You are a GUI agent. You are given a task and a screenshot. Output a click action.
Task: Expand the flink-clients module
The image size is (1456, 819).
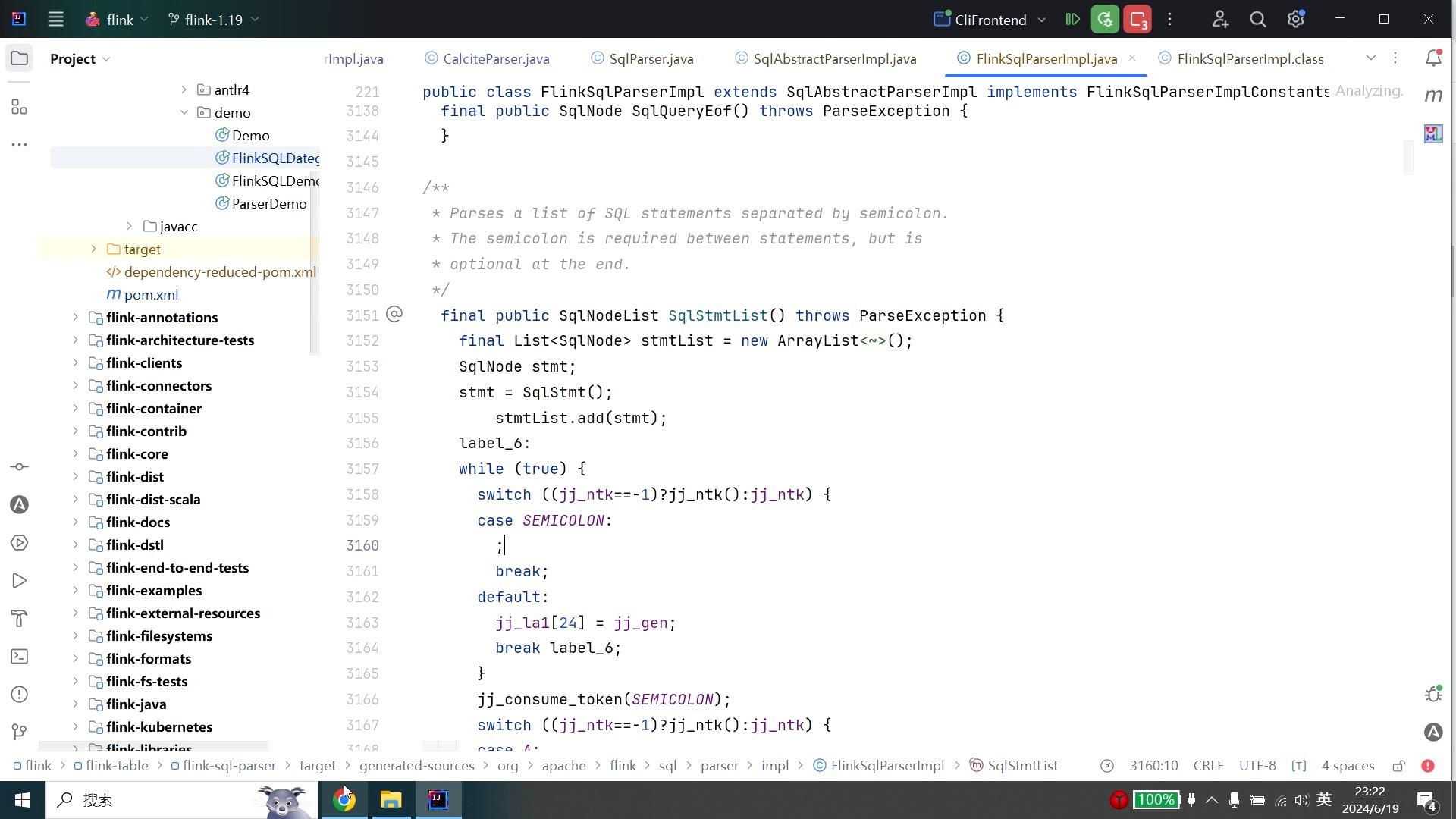(75, 362)
